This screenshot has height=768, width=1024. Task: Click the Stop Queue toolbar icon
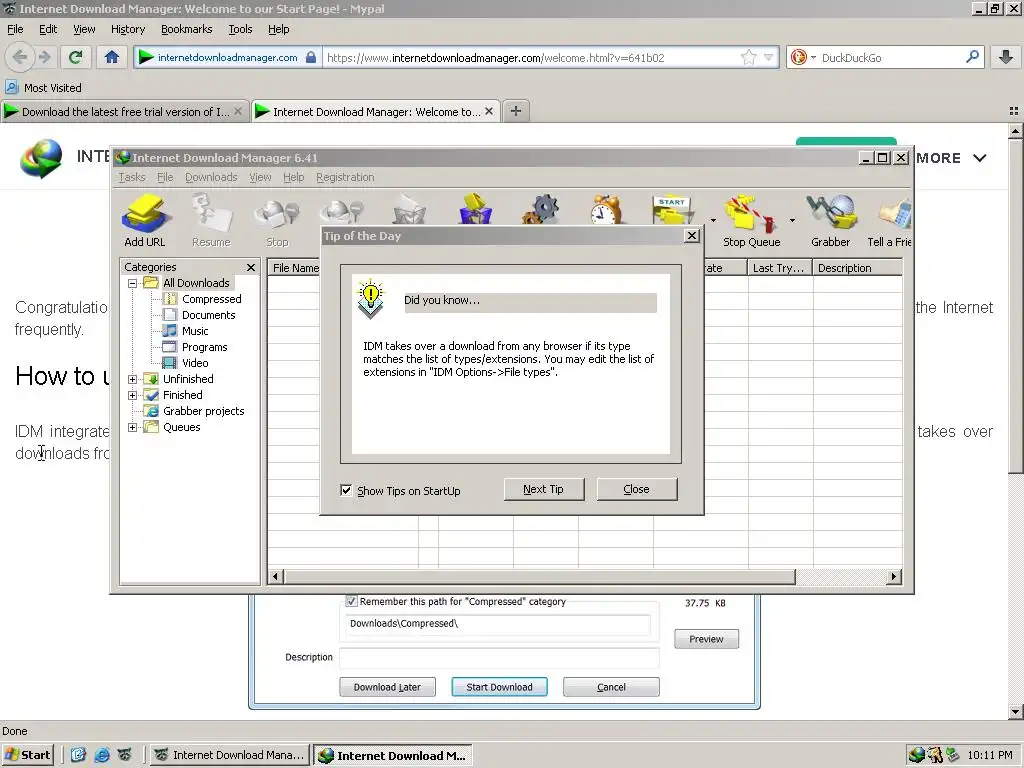(752, 221)
